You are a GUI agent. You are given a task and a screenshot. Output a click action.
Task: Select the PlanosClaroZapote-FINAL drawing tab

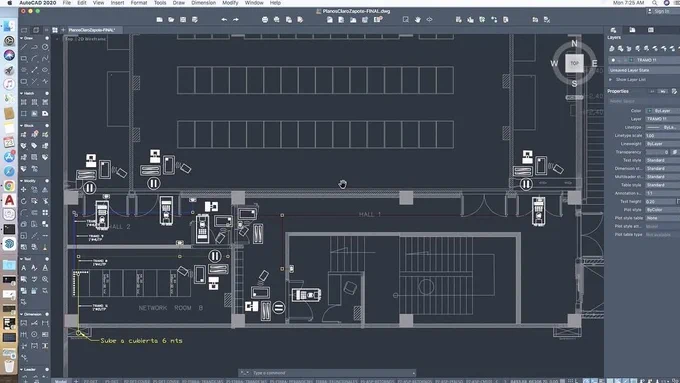pyautogui.click(x=92, y=30)
